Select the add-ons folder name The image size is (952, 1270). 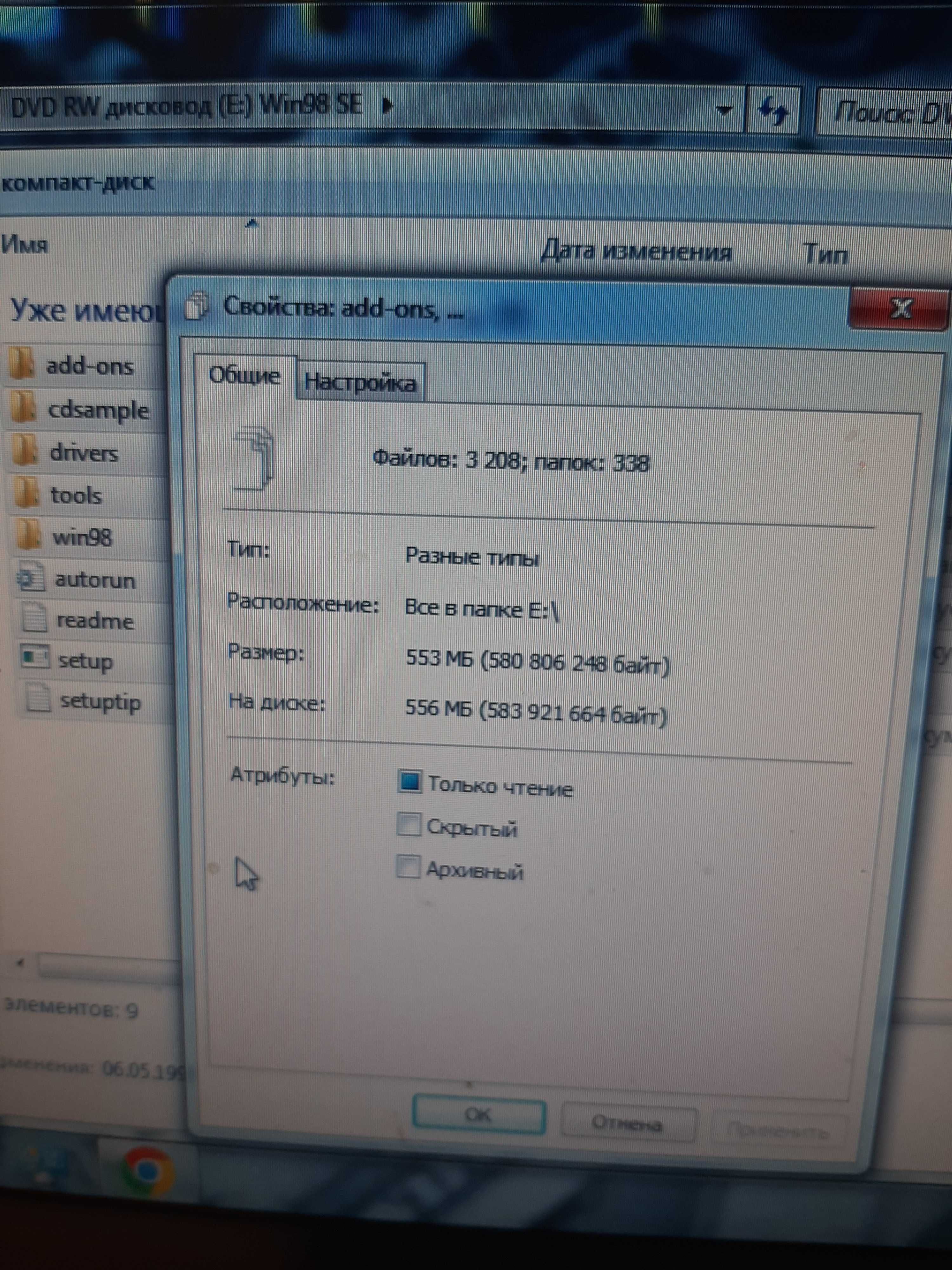click(89, 366)
